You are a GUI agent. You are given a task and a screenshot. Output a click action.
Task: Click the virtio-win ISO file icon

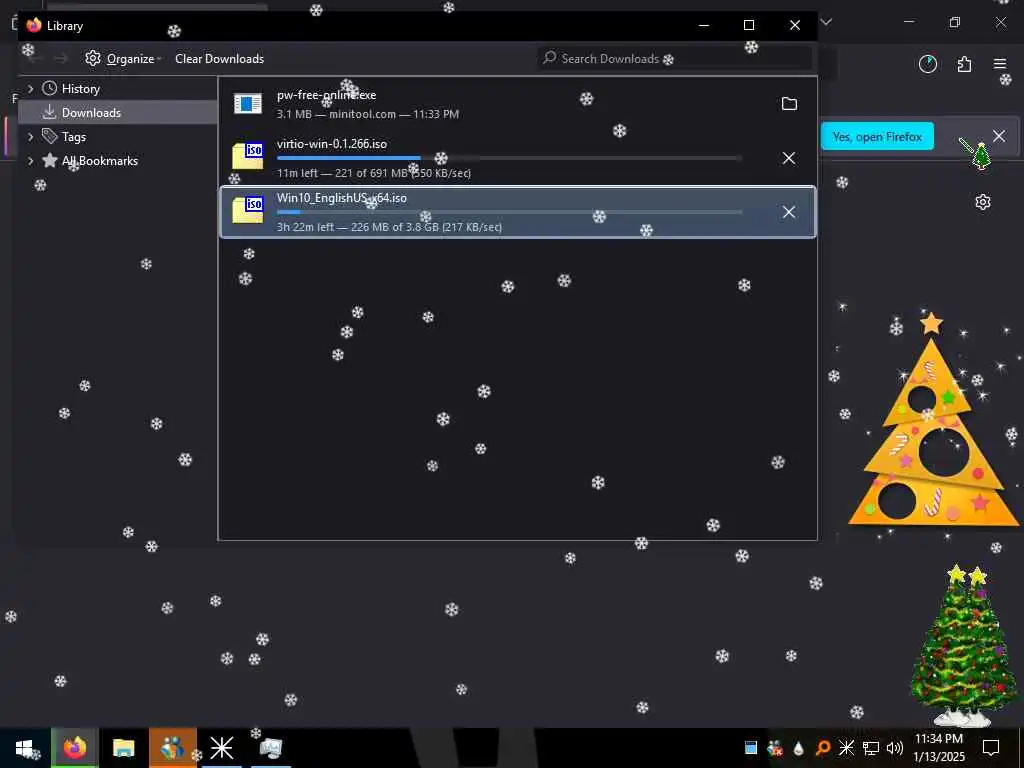click(x=248, y=157)
